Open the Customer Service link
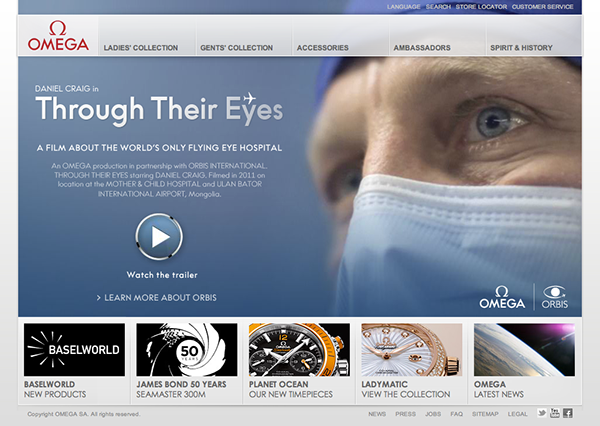 tap(543, 7)
